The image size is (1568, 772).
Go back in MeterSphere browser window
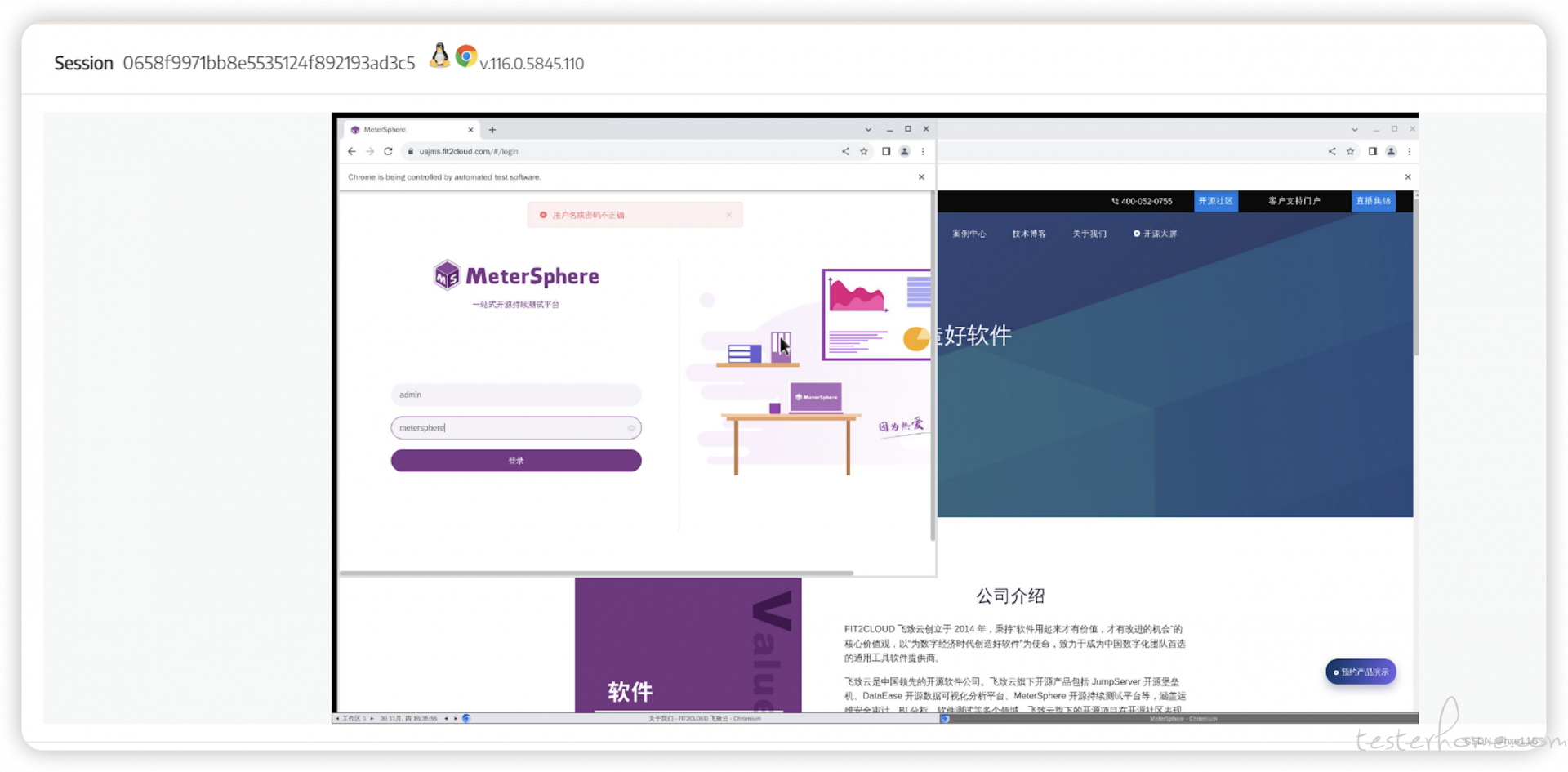click(352, 151)
